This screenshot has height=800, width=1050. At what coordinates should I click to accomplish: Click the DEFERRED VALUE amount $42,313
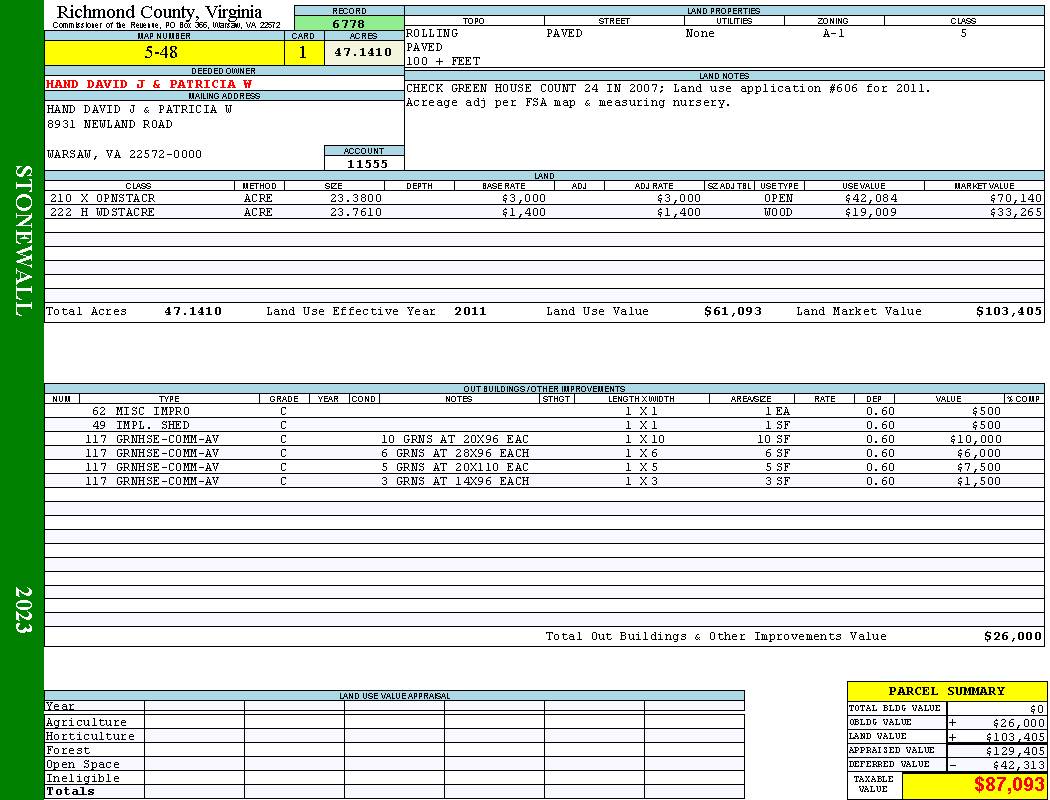pos(1018,765)
